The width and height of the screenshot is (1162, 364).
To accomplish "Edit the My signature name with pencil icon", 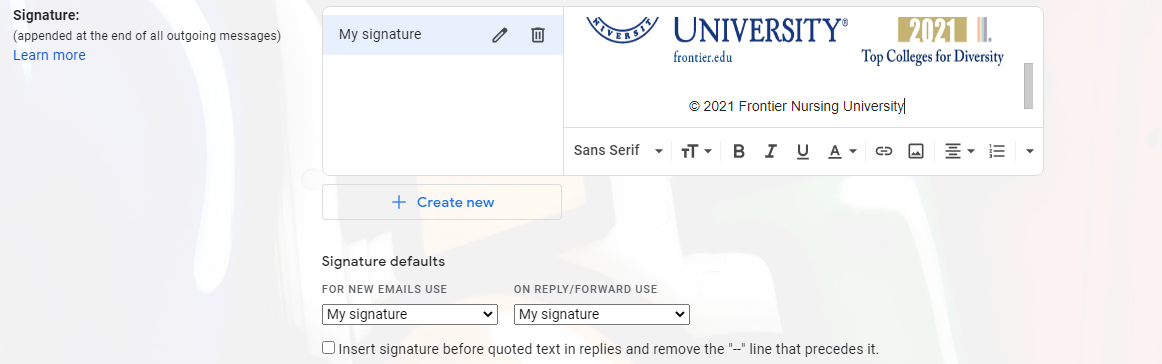I will [x=500, y=35].
